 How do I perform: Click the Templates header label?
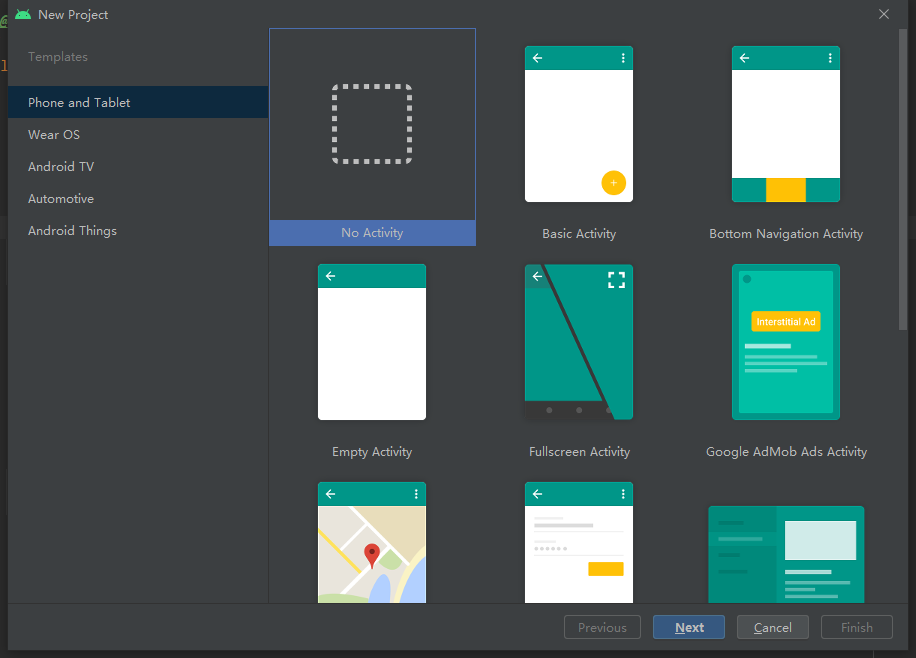tap(57, 56)
